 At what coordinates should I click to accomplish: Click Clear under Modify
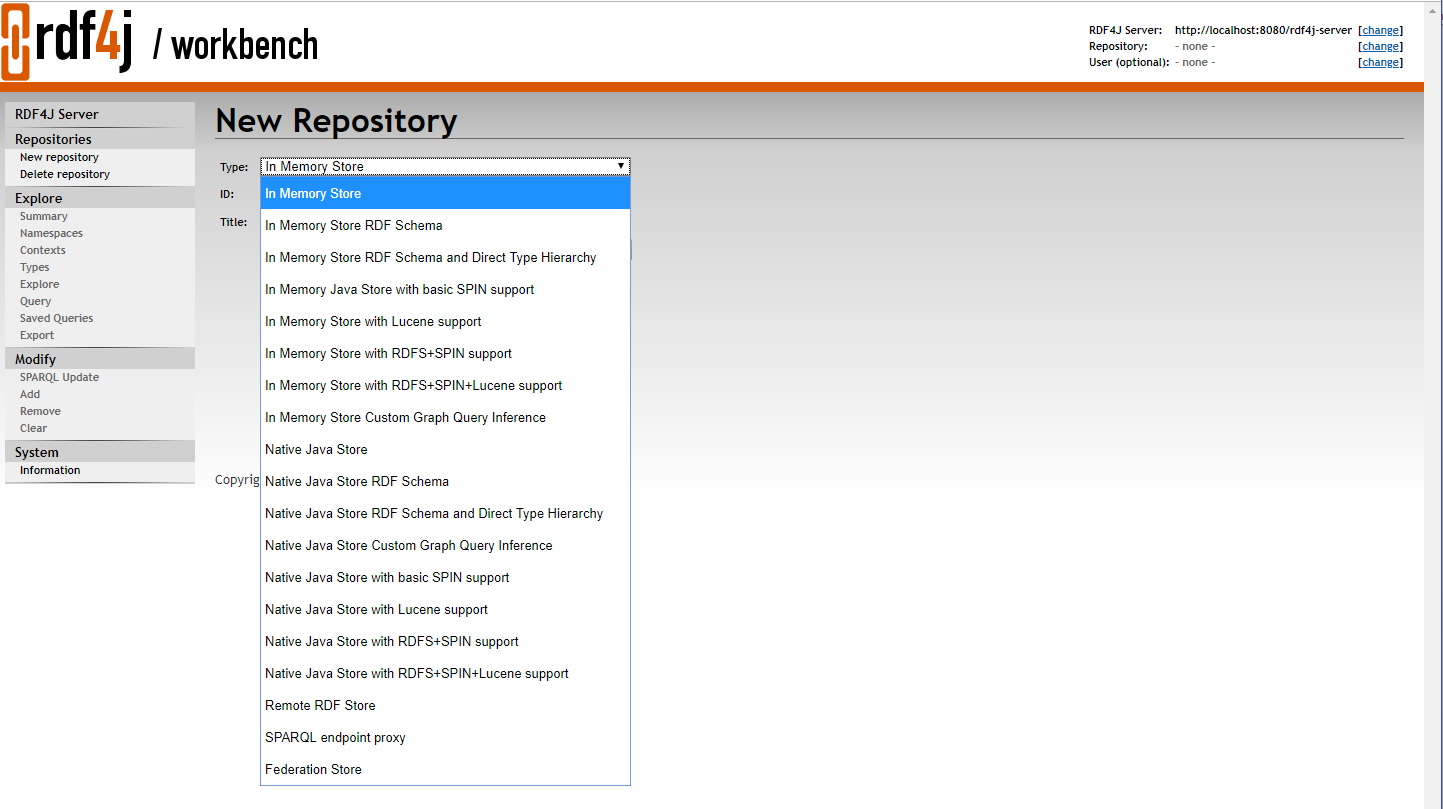pos(33,428)
